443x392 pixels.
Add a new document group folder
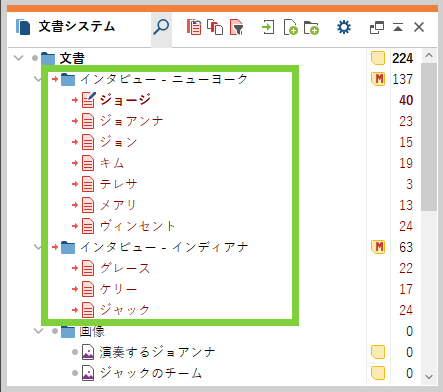(311, 28)
